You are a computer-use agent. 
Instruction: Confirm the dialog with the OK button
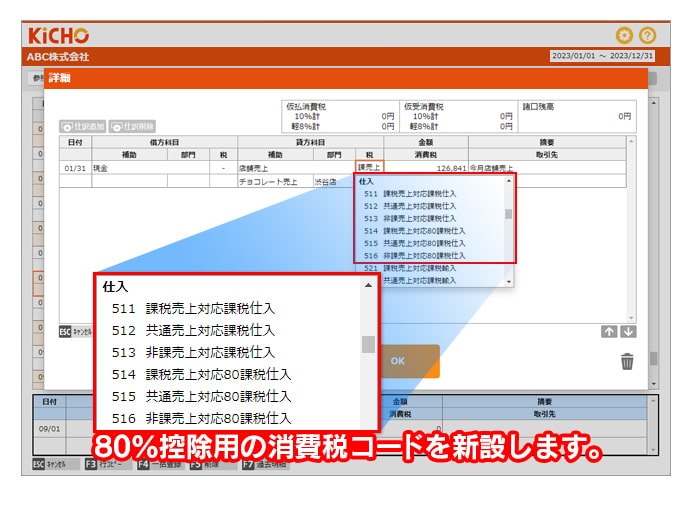click(x=411, y=361)
